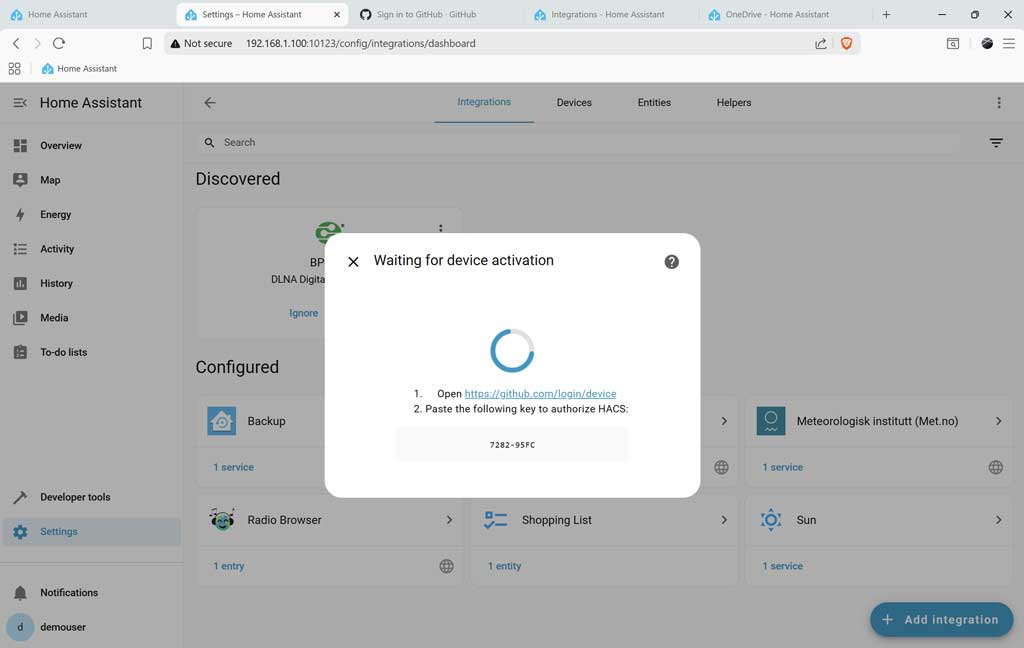The width and height of the screenshot is (1024, 648).
Task: Reload the current page
Action: point(59,43)
